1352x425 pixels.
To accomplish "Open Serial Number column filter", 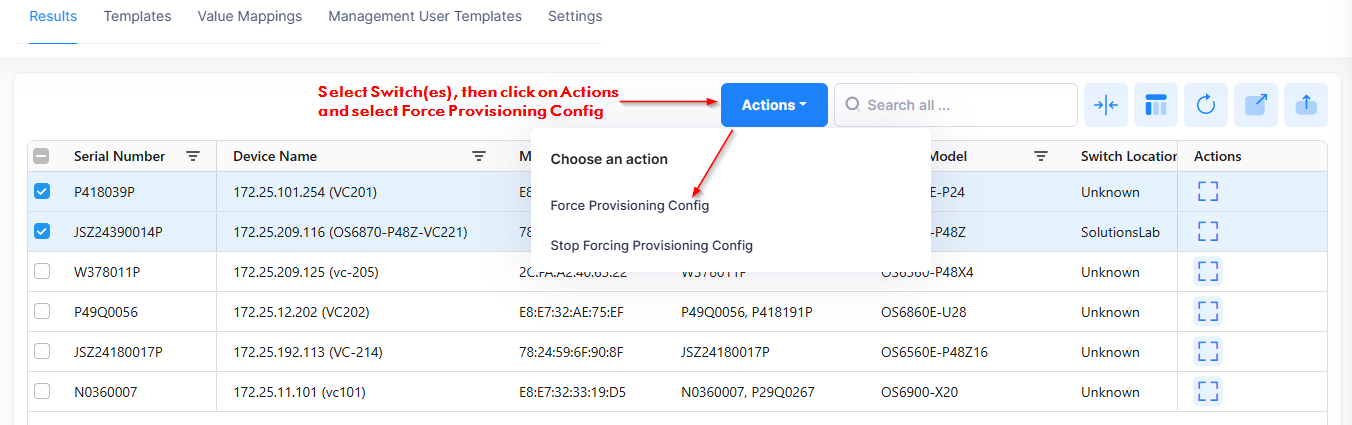I will tap(193, 156).
